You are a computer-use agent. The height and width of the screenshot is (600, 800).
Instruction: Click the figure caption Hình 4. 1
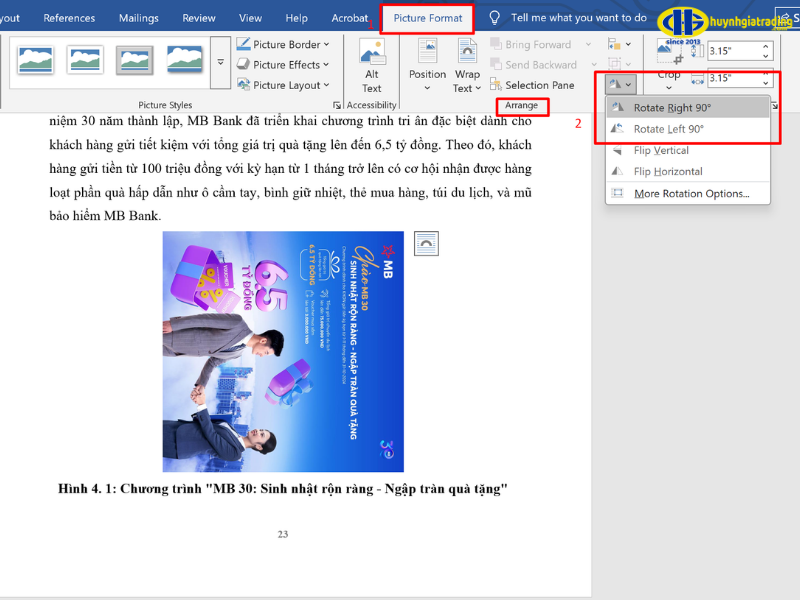click(x=283, y=489)
